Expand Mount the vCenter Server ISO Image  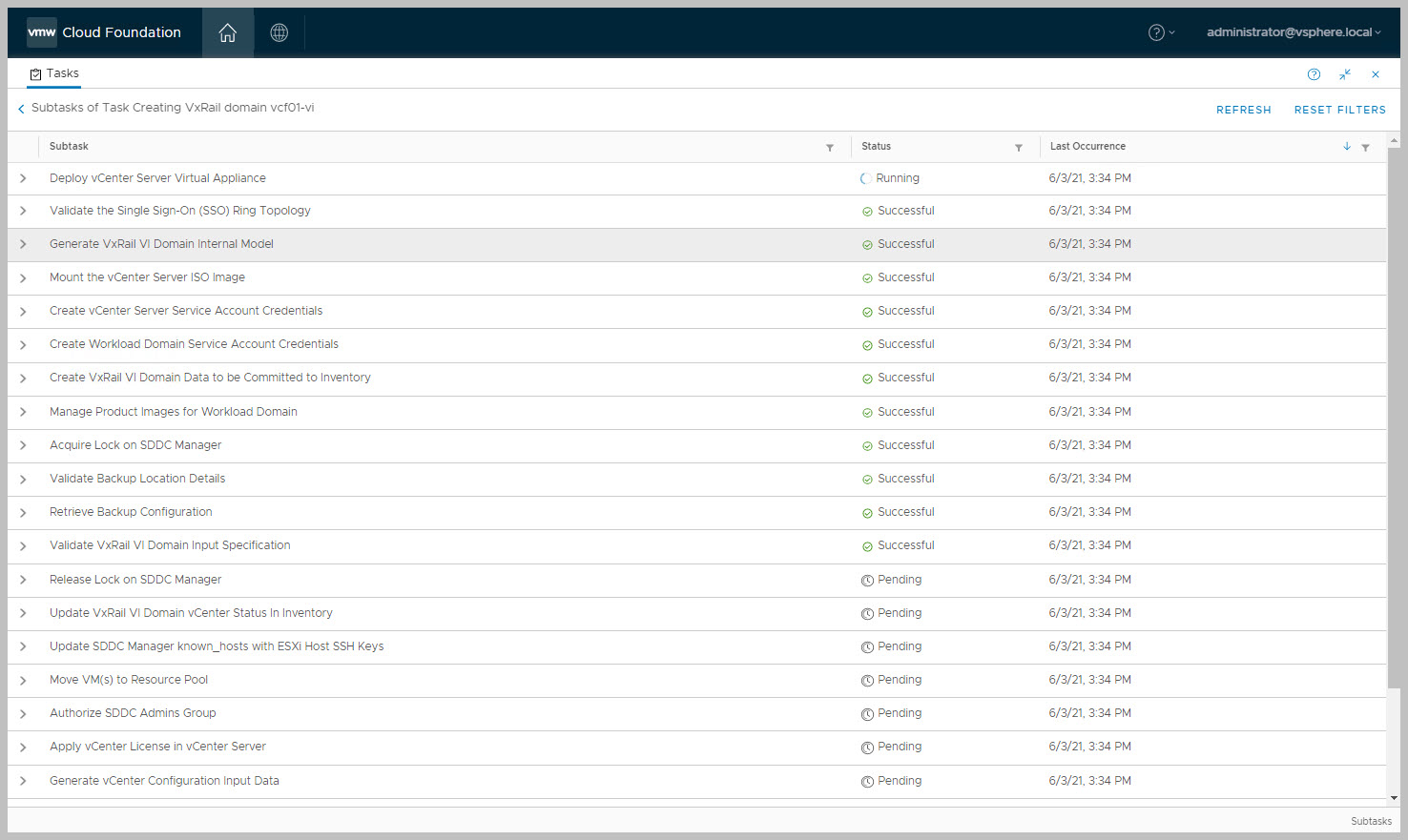click(23, 278)
